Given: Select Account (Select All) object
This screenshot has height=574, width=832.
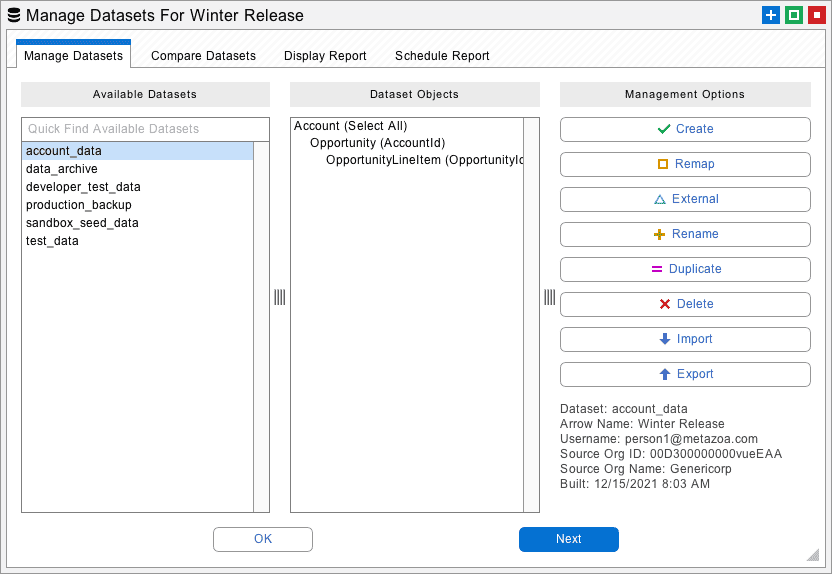Looking at the screenshot, I should pos(350,126).
